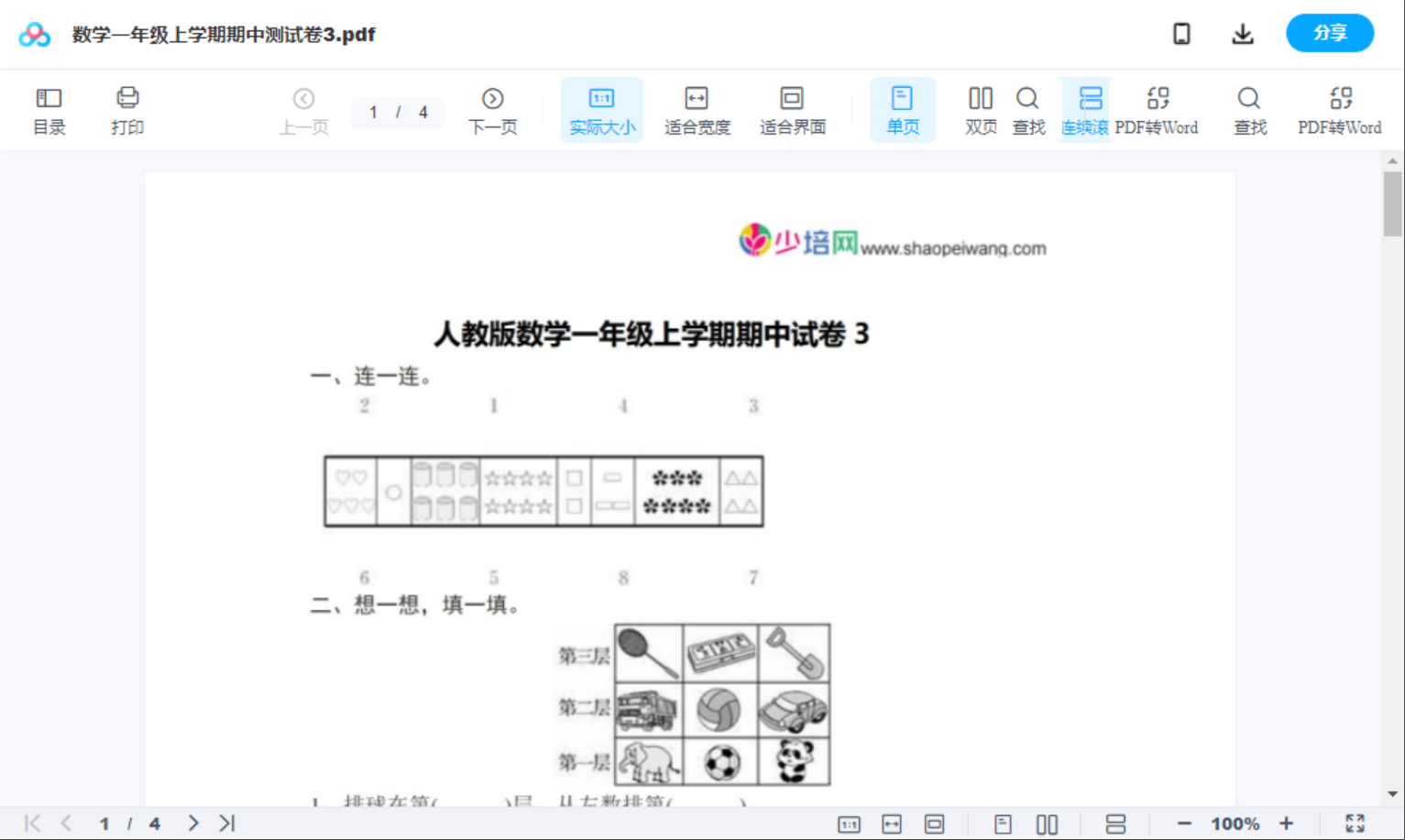Viewport: 1405px width, 840px height.
Task: Click the 分享 share button
Action: pos(1330,33)
